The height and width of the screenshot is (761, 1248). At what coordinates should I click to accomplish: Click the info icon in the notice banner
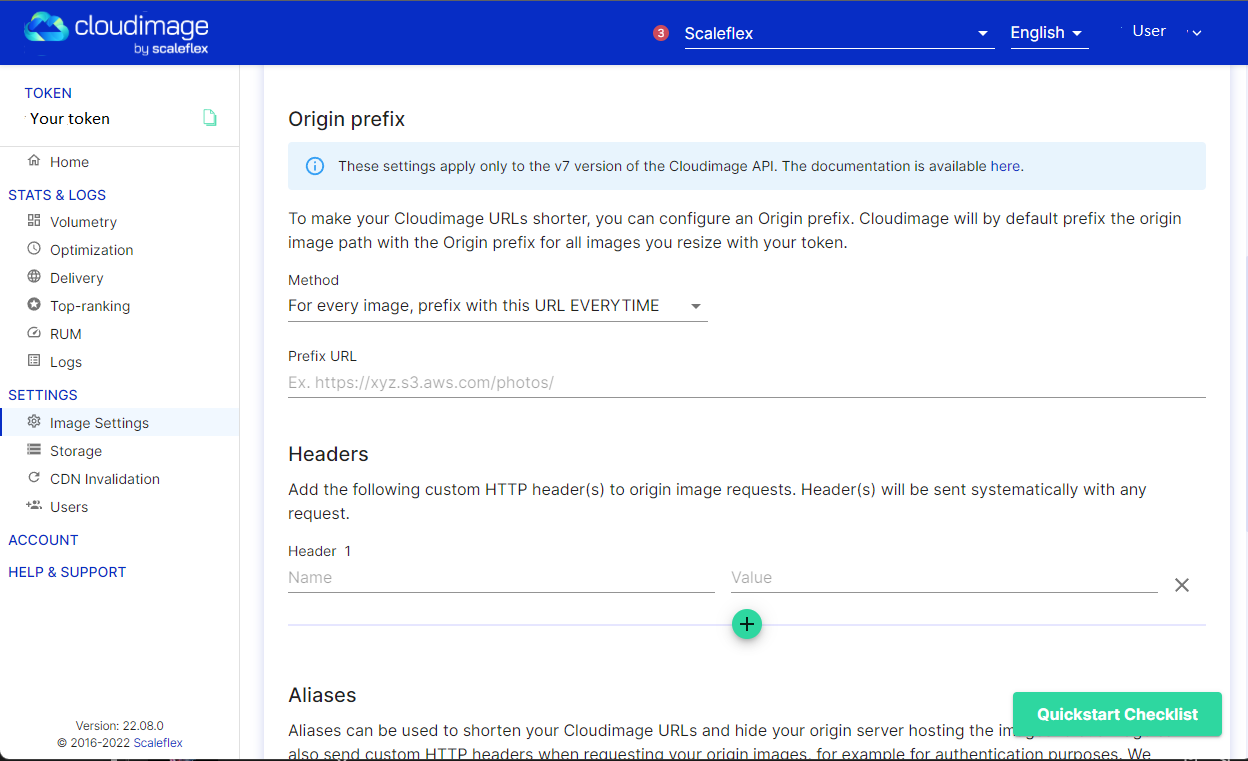[314, 166]
